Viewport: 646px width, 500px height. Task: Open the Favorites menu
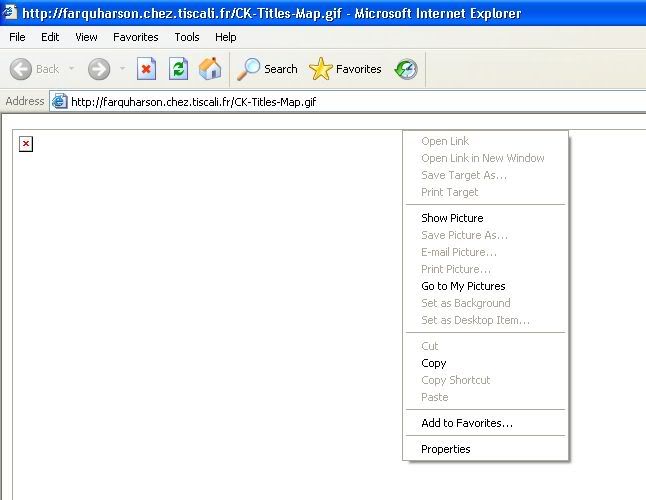coord(136,37)
